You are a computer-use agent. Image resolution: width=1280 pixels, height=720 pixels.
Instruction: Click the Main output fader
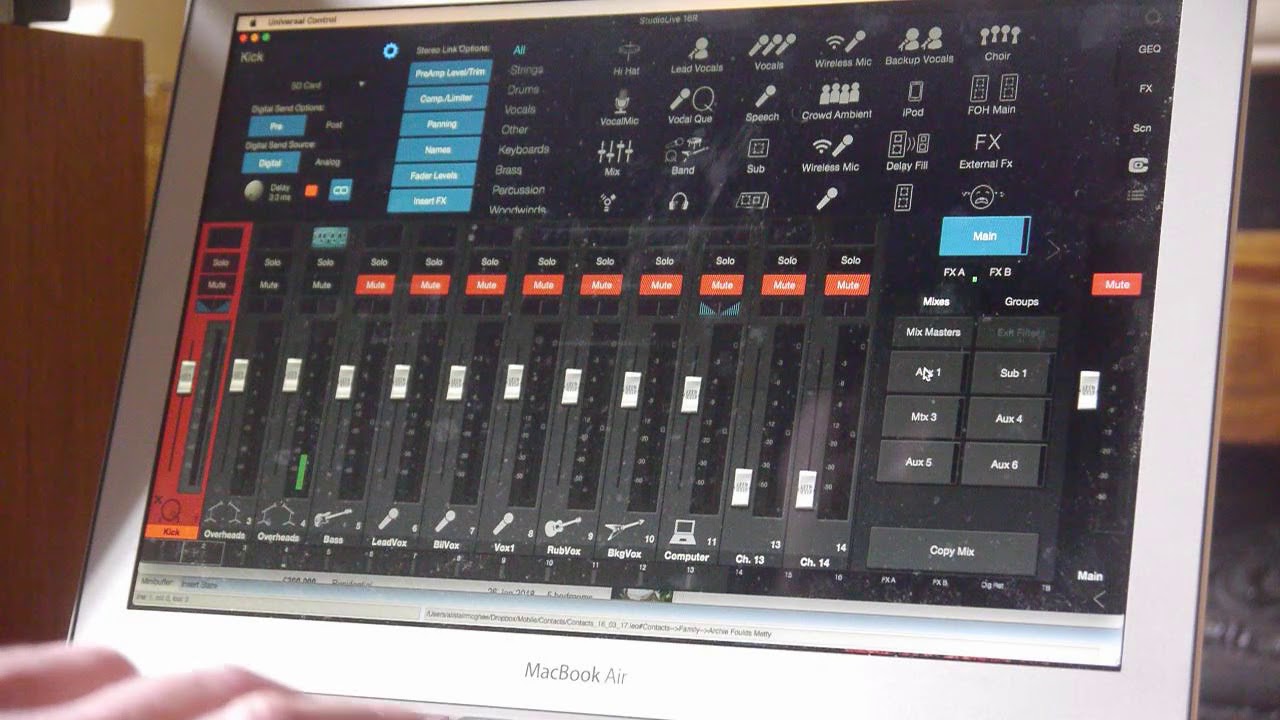click(x=1089, y=390)
